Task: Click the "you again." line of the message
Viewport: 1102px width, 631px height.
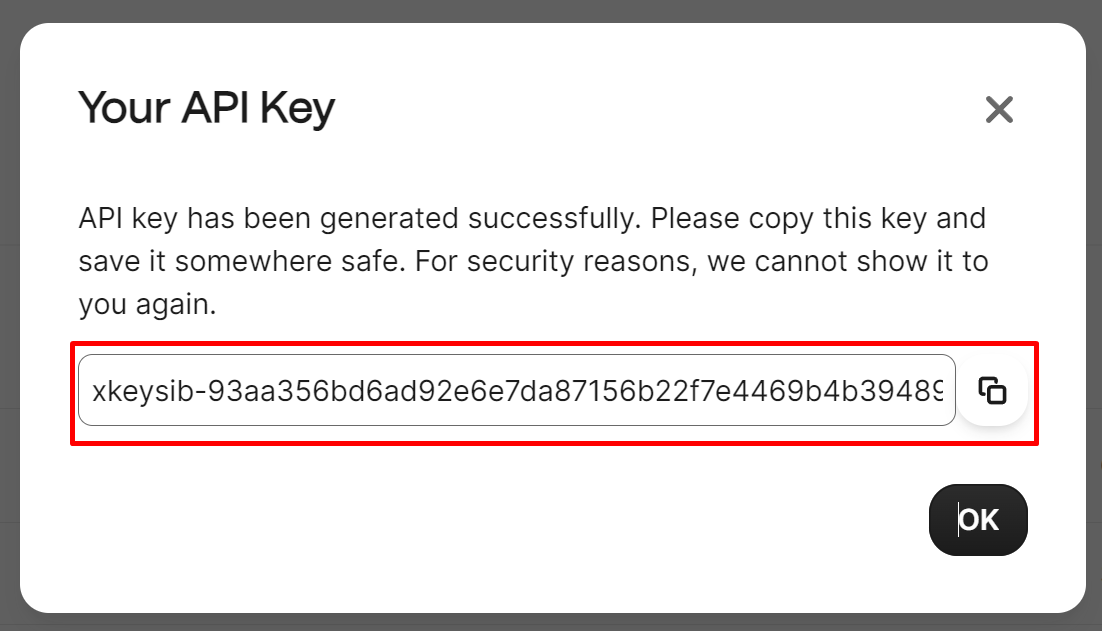Action: [147, 305]
